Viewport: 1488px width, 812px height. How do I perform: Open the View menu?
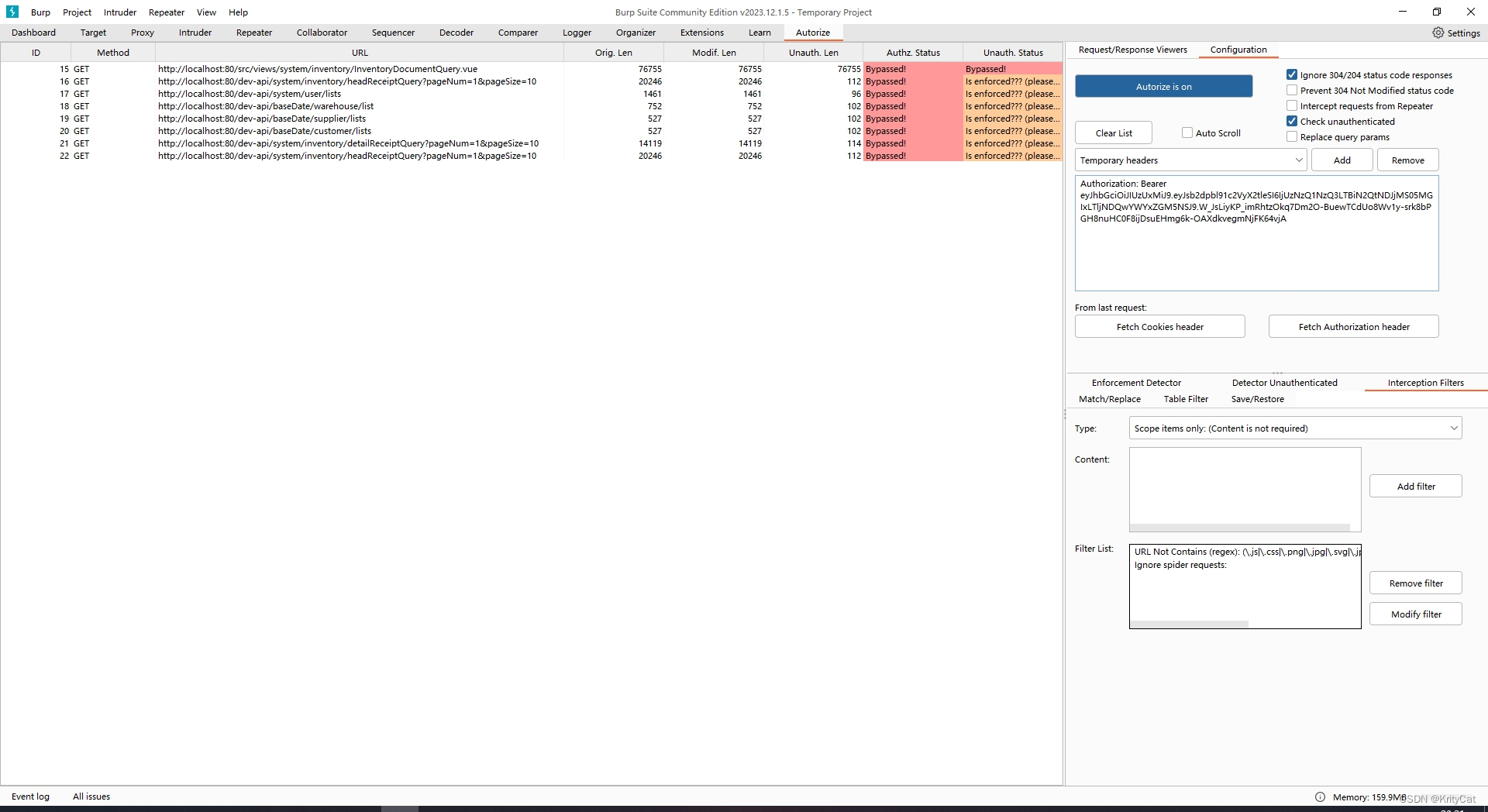206,12
